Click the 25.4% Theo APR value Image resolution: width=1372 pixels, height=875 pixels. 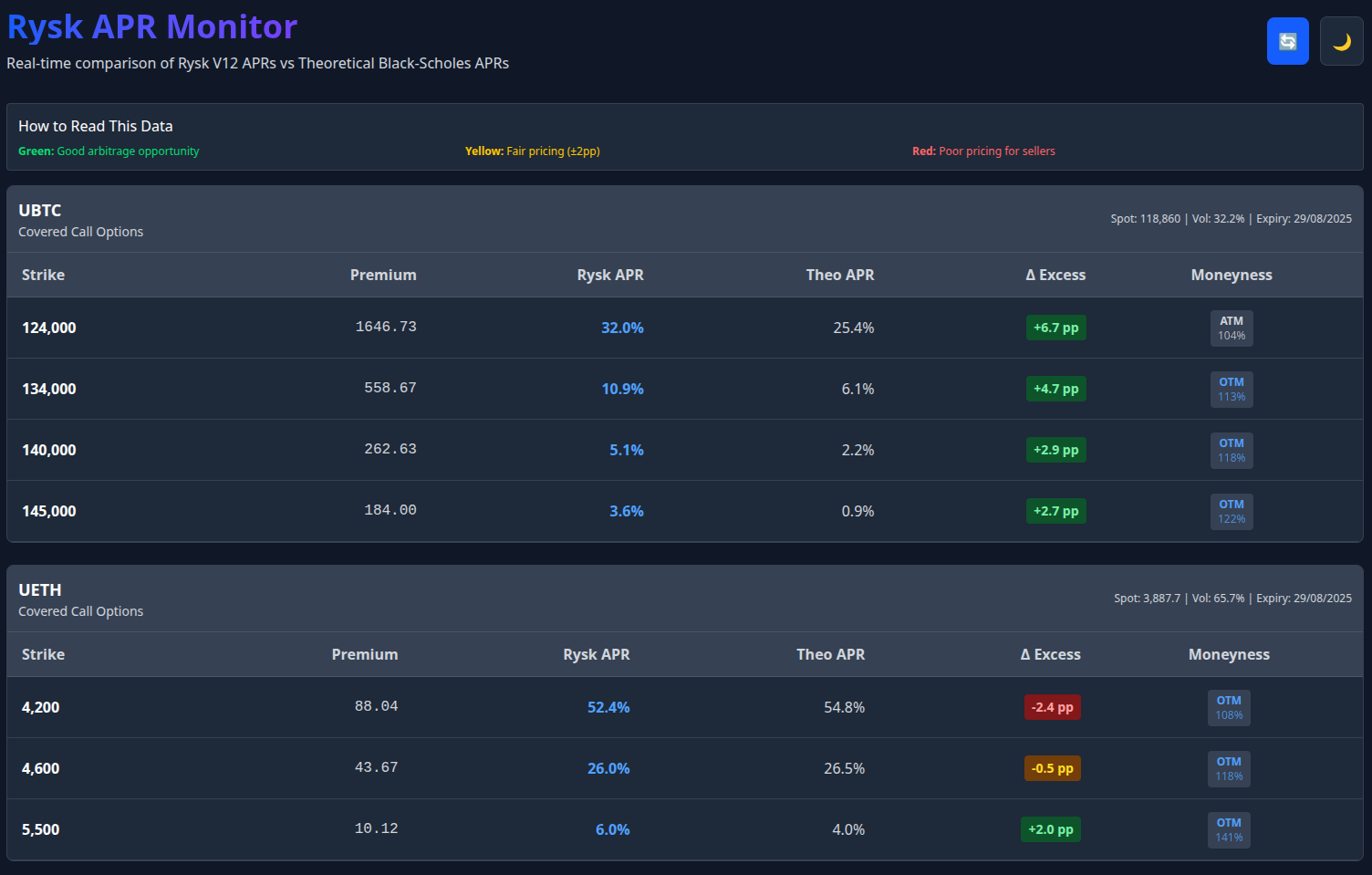[854, 328]
